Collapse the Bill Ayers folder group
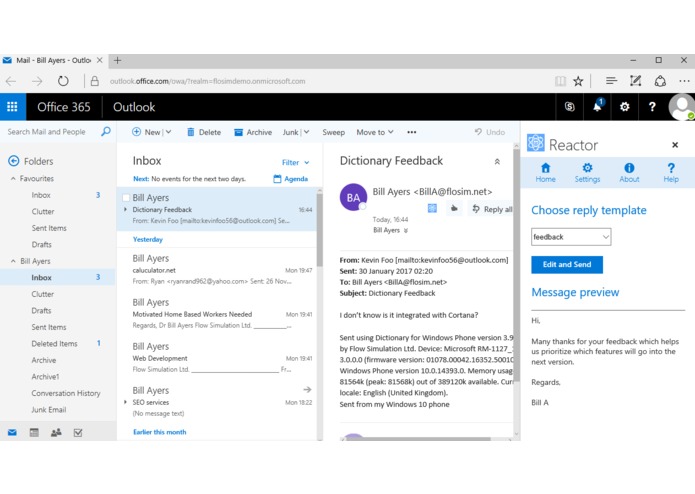 13,261
